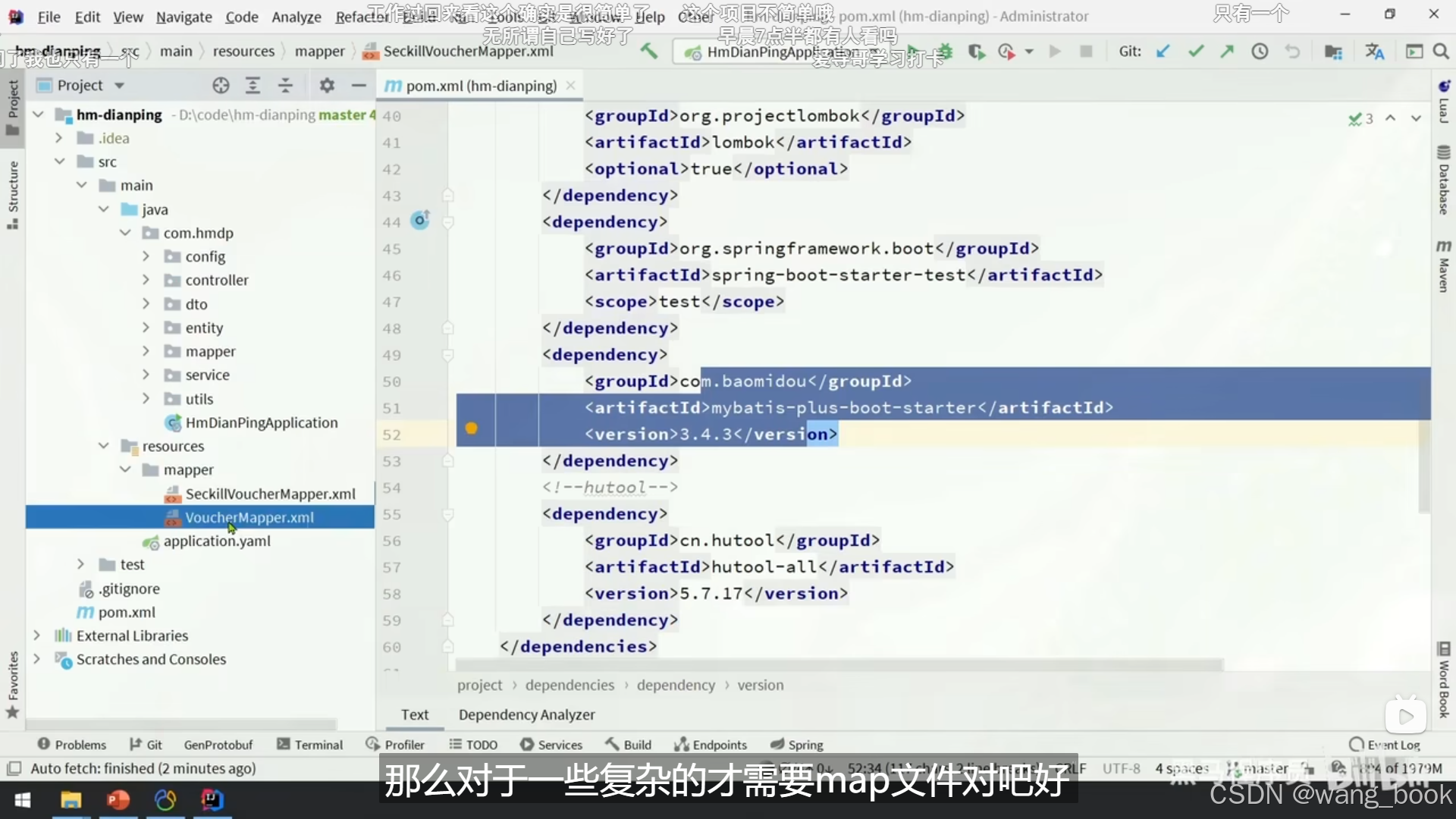Image resolution: width=1456 pixels, height=819 pixels.
Task: Click the Build hammer icon in toolbar
Action: pyautogui.click(x=649, y=52)
